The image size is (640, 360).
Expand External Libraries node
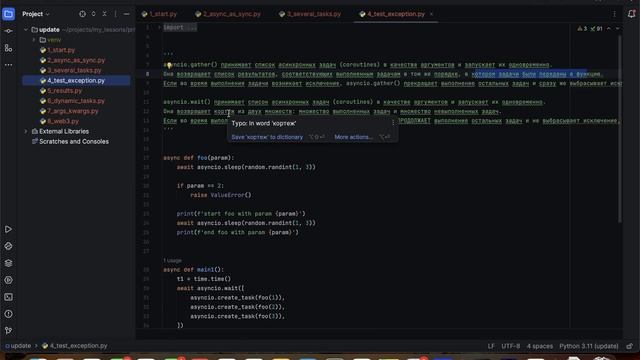click(x=26, y=131)
